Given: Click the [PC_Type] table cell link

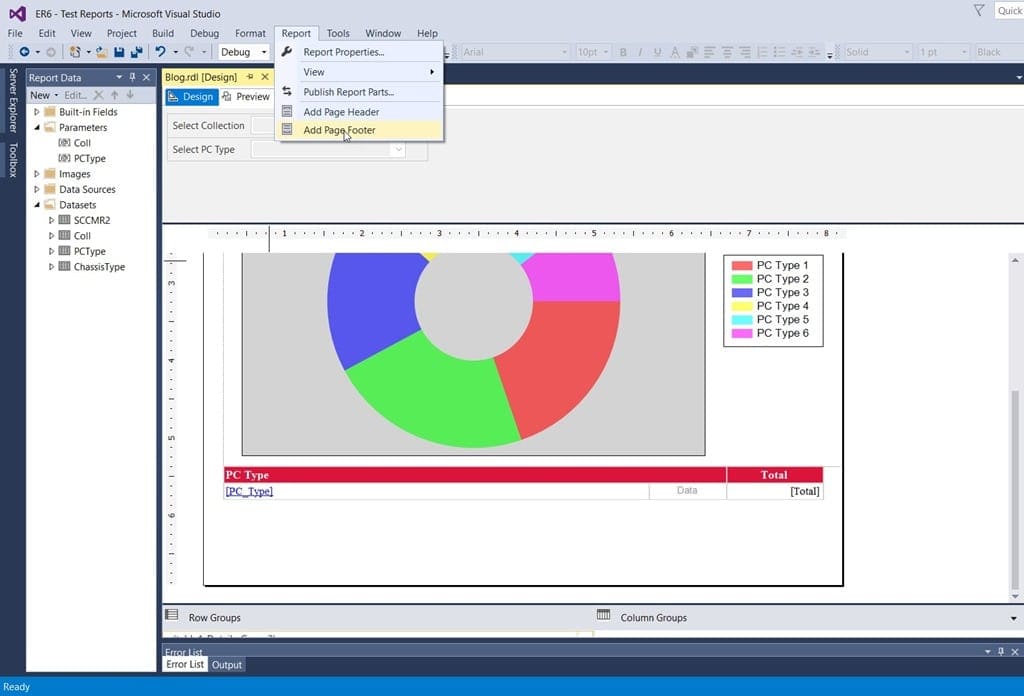Looking at the screenshot, I should (249, 491).
